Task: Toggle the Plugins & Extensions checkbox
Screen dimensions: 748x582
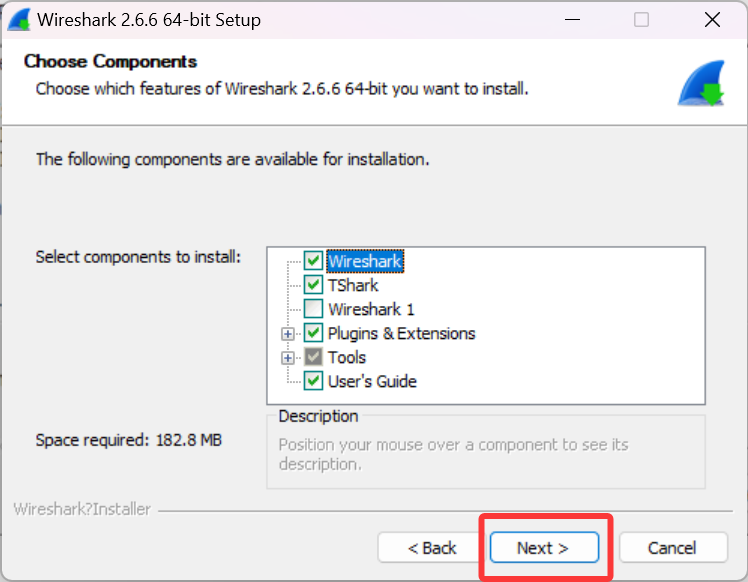Action: pos(313,333)
